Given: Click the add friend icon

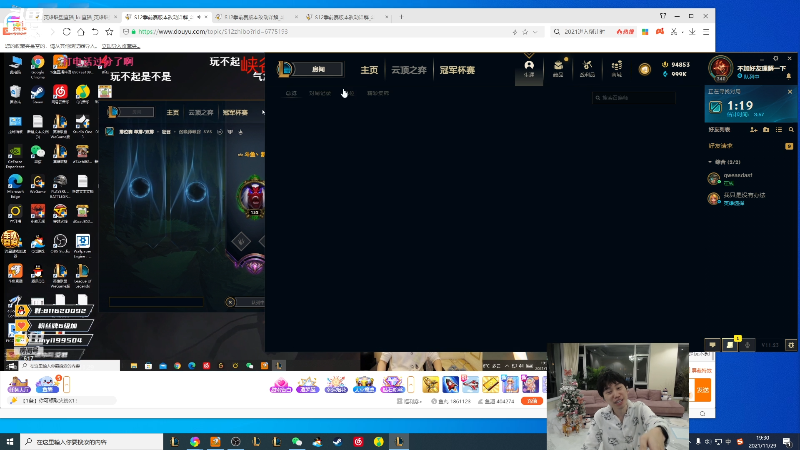Looking at the screenshot, I should tap(754, 130).
